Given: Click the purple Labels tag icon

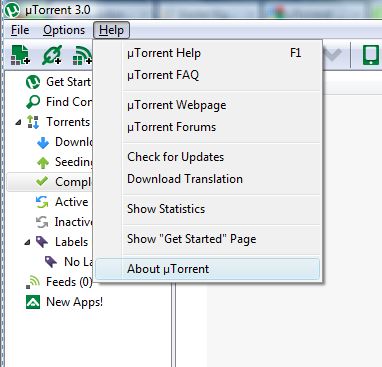Looking at the screenshot, I should [x=42, y=242].
